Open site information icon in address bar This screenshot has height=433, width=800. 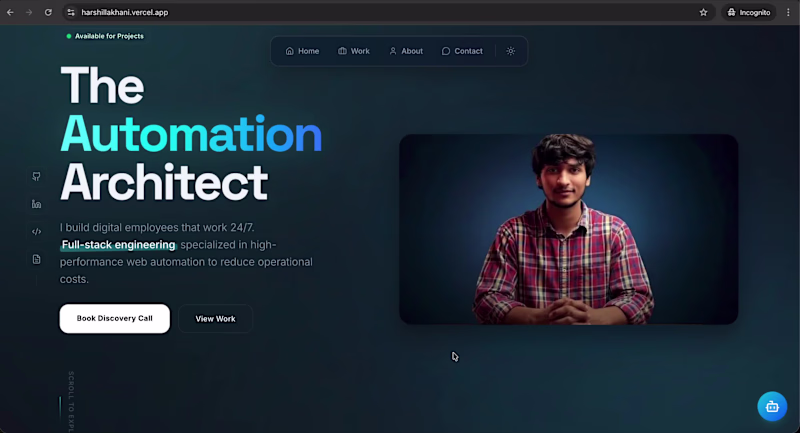[x=71, y=12]
